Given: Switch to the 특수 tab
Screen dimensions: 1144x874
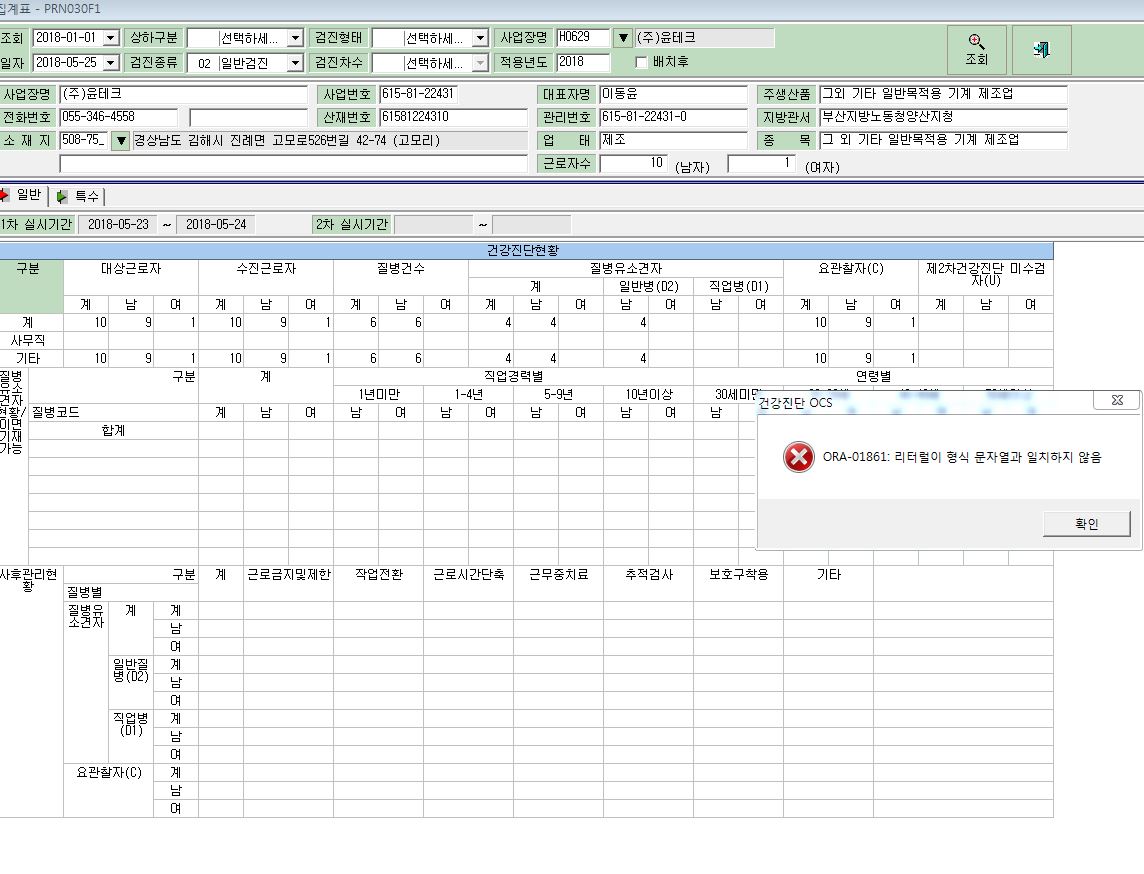Looking at the screenshot, I should [78, 196].
